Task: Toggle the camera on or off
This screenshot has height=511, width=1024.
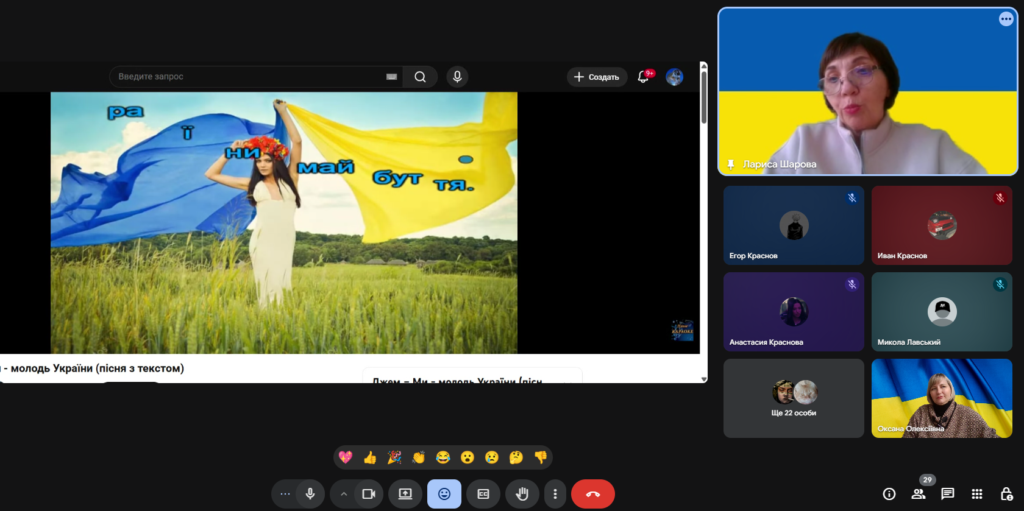Action: click(368, 494)
